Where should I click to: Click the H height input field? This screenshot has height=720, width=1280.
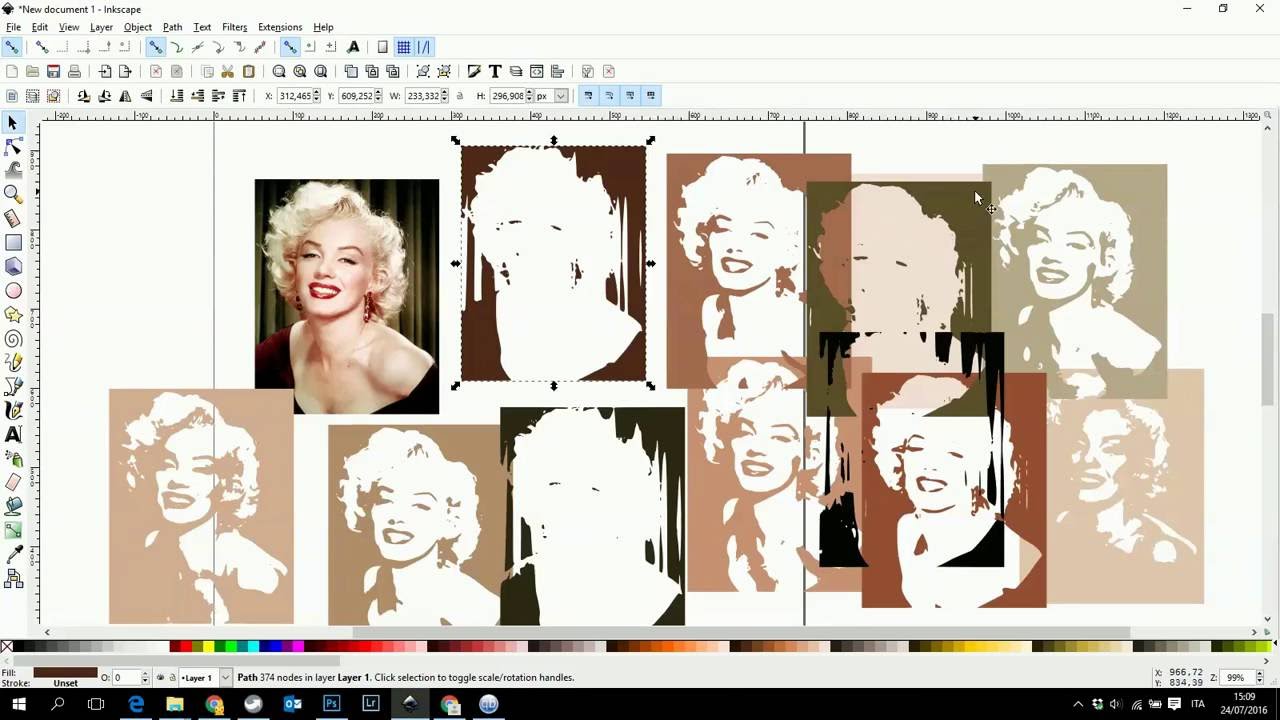507,96
